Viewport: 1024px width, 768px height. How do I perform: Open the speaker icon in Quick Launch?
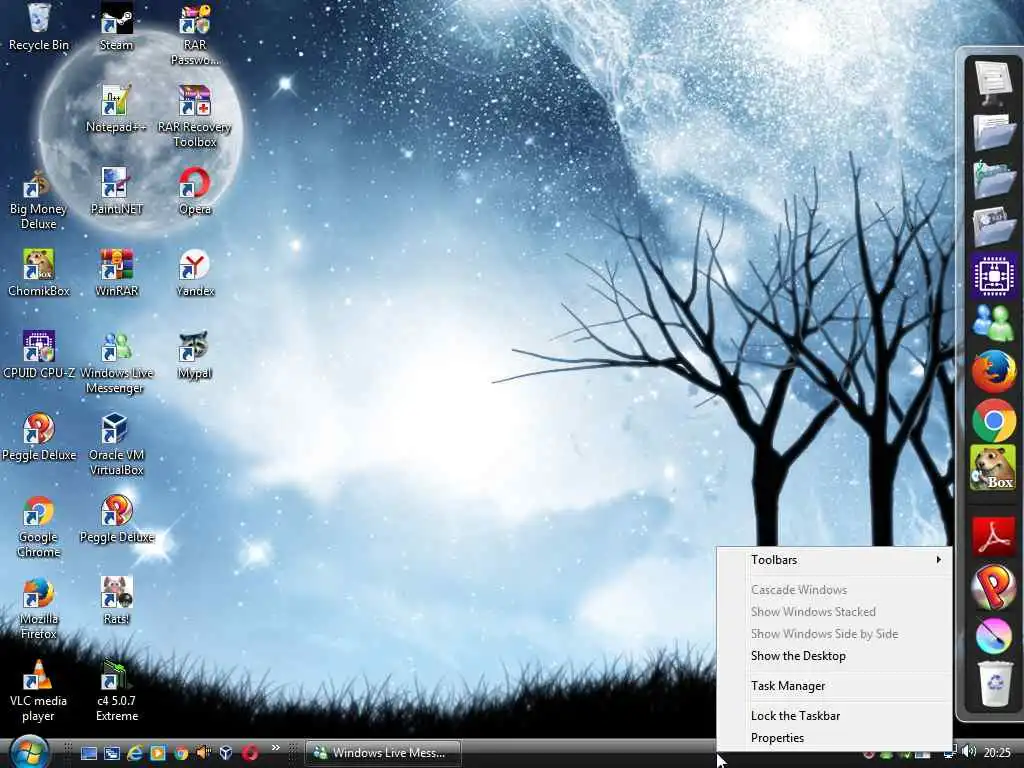tap(204, 753)
